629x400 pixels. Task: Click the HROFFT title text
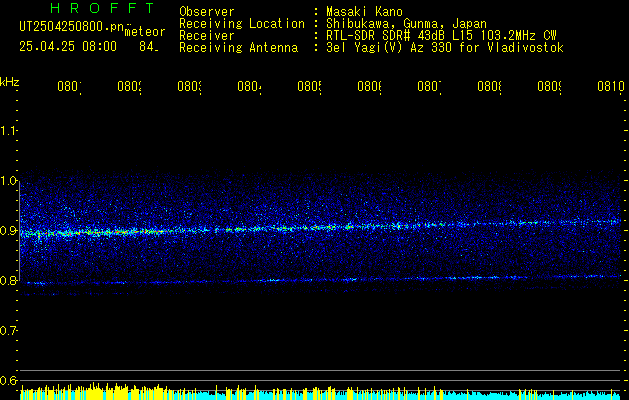click(102, 8)
